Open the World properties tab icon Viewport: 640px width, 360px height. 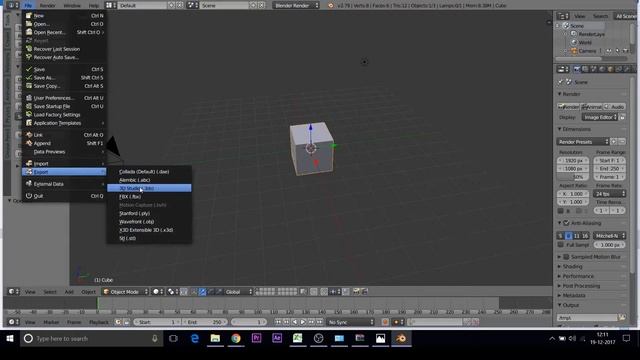(x=602, y=69)
